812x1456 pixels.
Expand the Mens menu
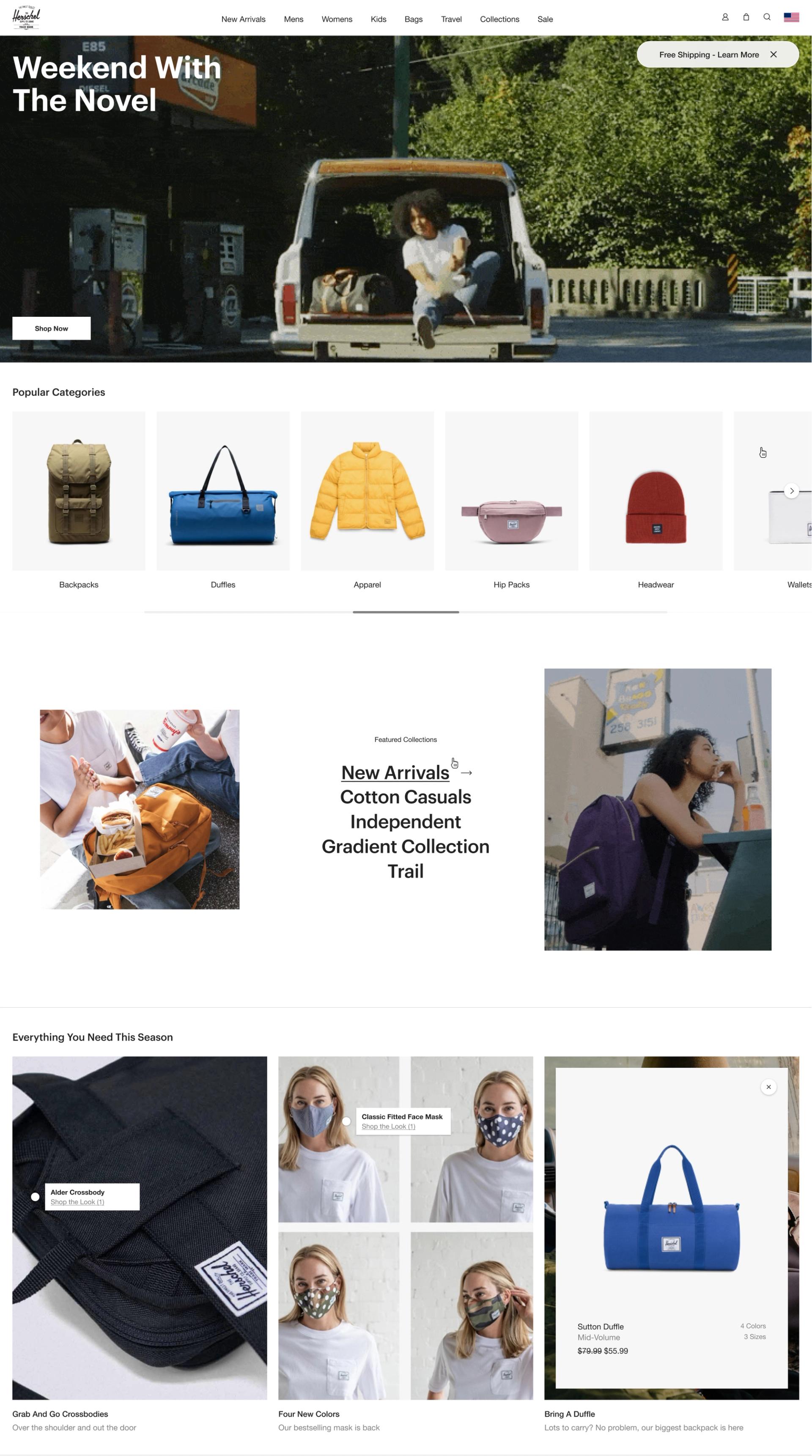pyautogui.click(x=293, y=19)
